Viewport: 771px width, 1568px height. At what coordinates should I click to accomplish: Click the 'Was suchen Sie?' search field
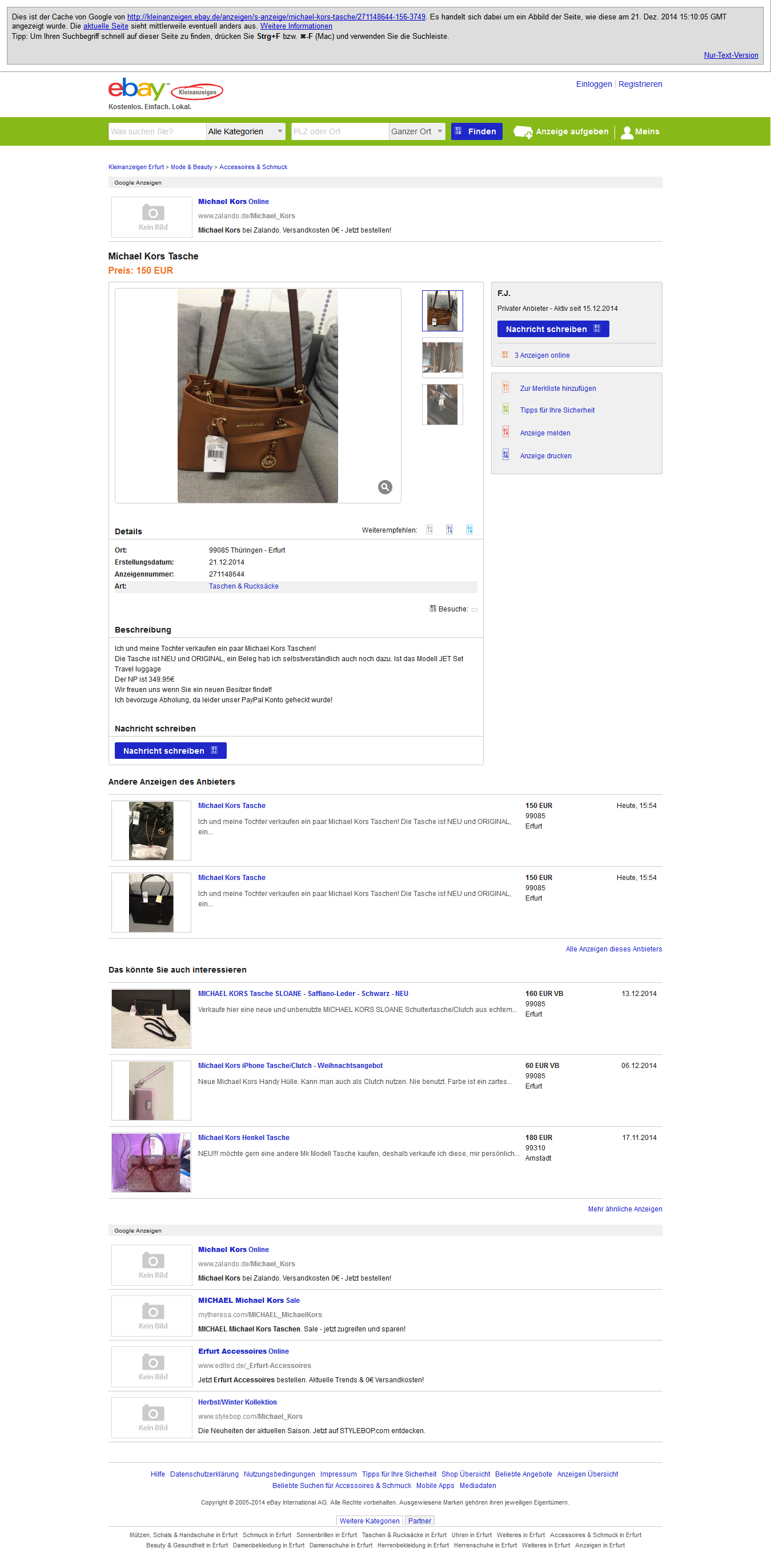157,131
